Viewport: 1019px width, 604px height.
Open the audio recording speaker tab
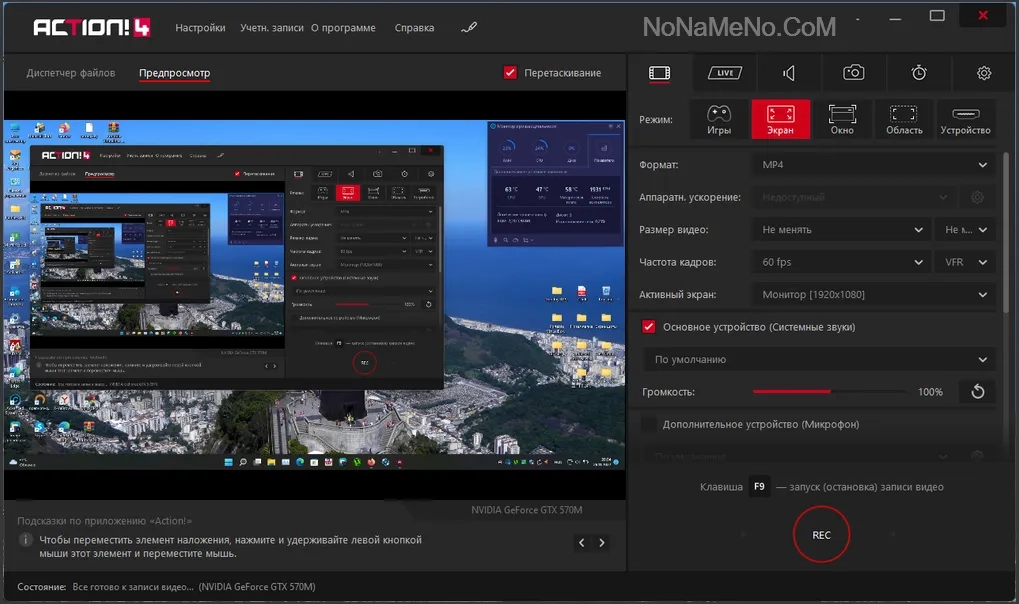[789, 73]
